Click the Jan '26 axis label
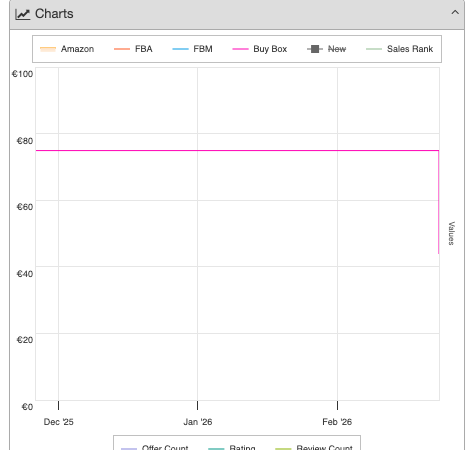Screen dimensions: 474x450 198,422
